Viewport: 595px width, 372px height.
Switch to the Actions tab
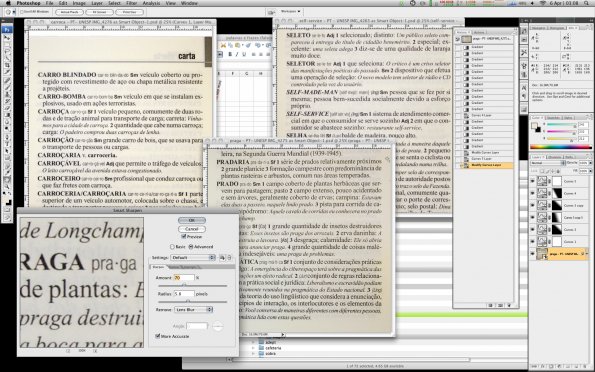pyautogui.click(x=479, y=32)
